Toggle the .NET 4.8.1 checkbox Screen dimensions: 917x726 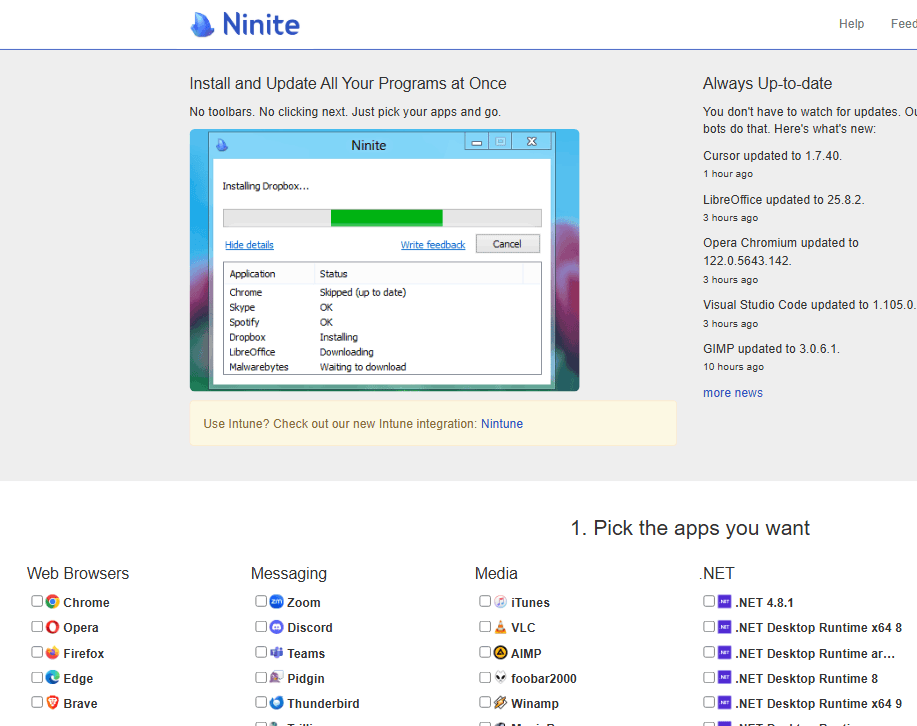coord(709,601)
